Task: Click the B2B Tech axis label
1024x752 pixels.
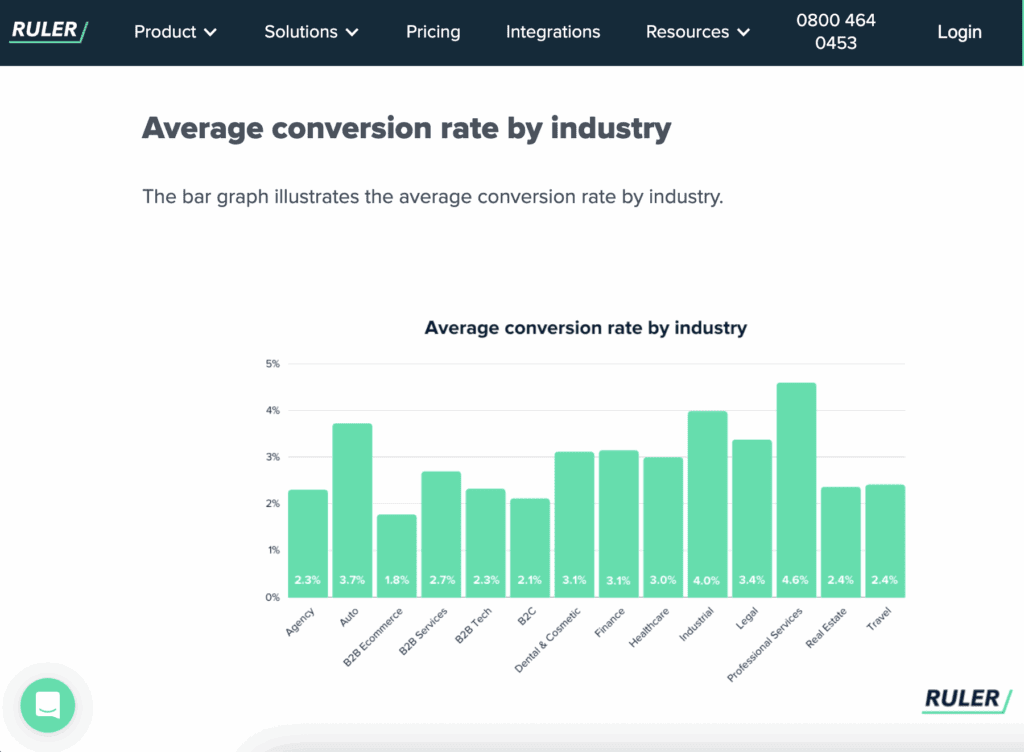Action: point(473,625)
